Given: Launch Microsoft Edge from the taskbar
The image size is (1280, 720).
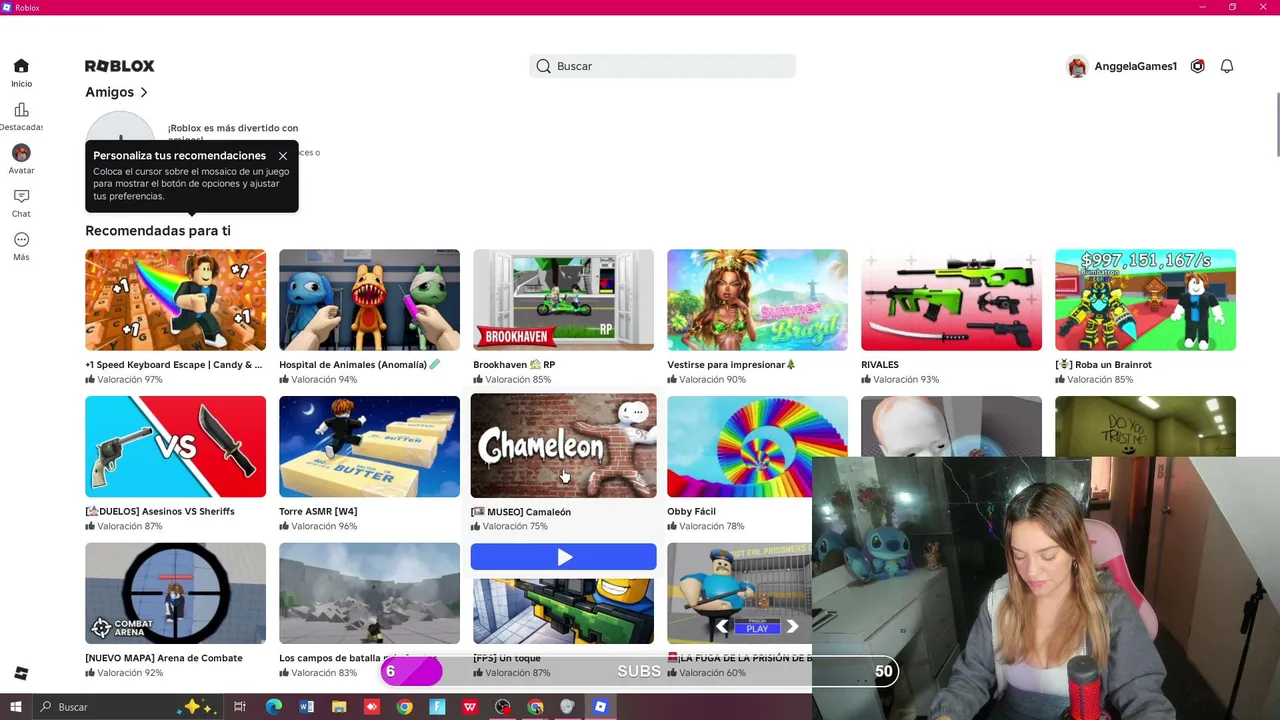Looking at the screenshot, I should 273,707.
